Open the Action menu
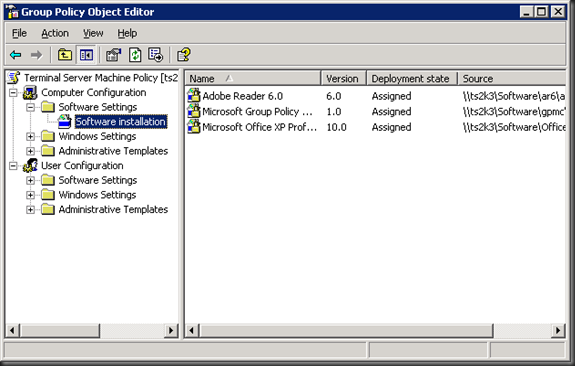The image size is (575, 366). 55,33
